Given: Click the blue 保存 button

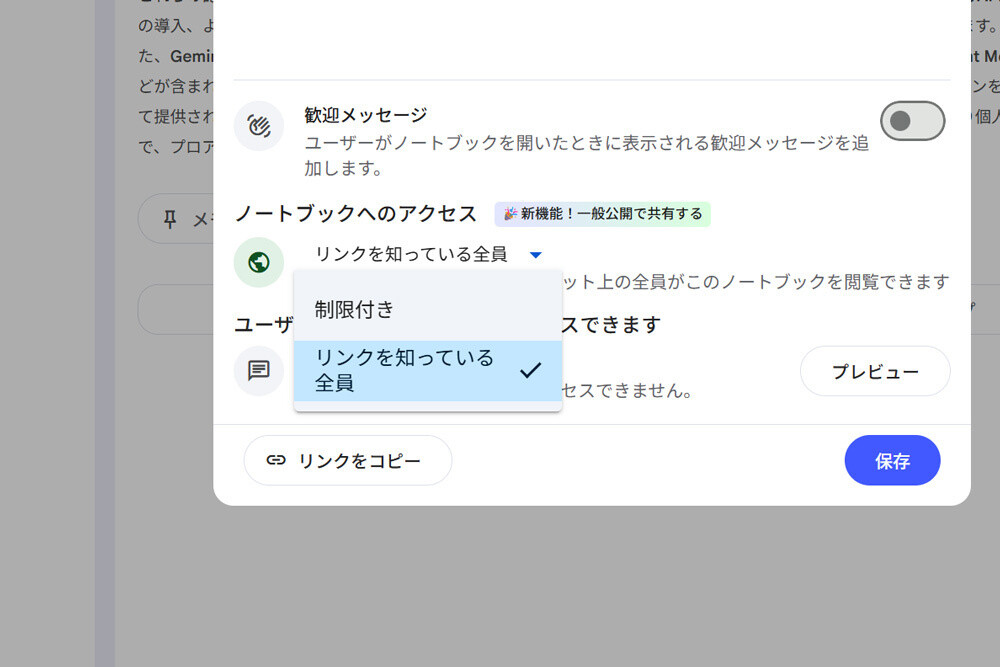Looking at the screenshot, I should pos(892,460).
